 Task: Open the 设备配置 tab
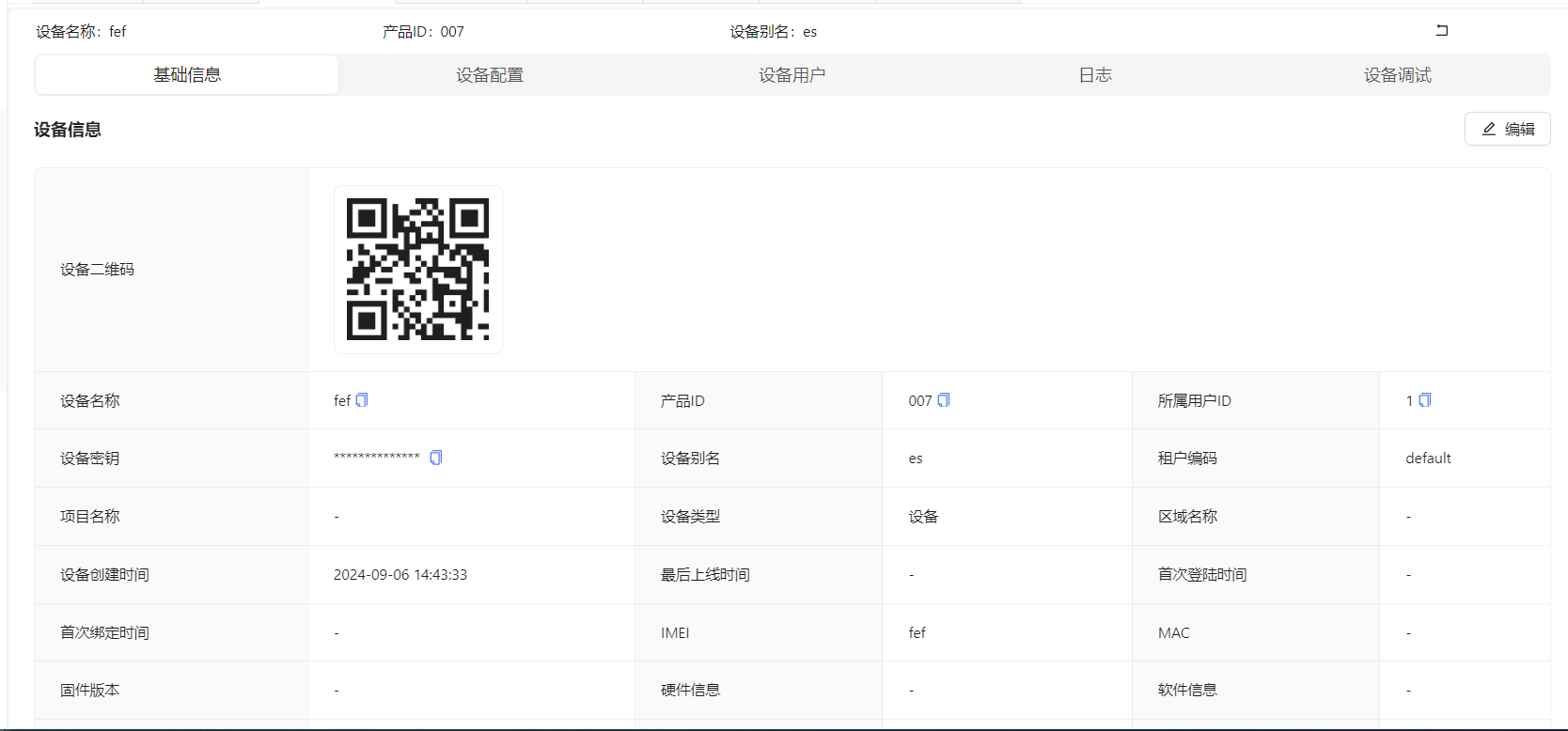click(x=490, y=75)
